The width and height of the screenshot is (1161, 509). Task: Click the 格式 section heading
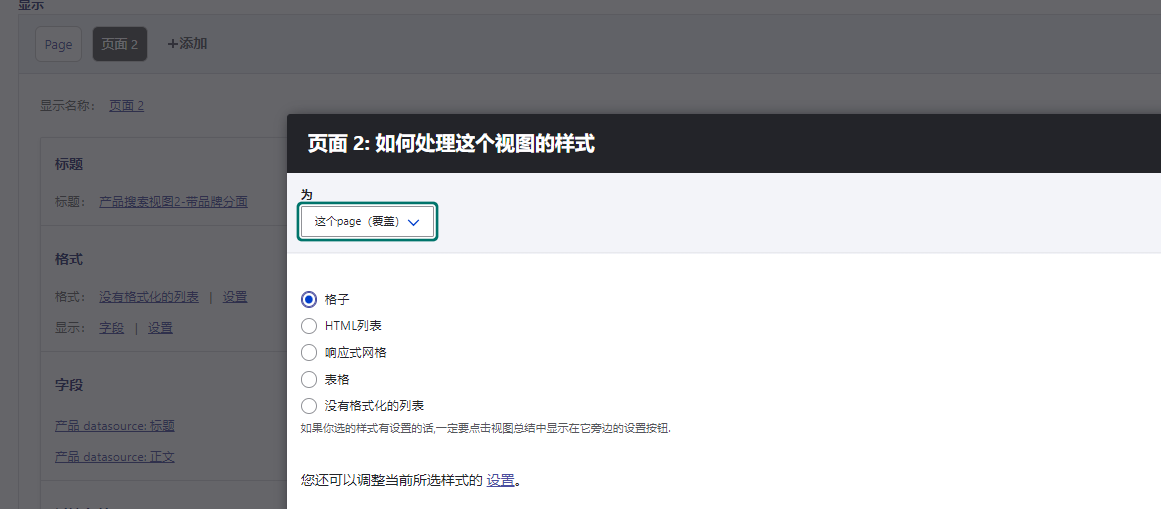point(69,260)
